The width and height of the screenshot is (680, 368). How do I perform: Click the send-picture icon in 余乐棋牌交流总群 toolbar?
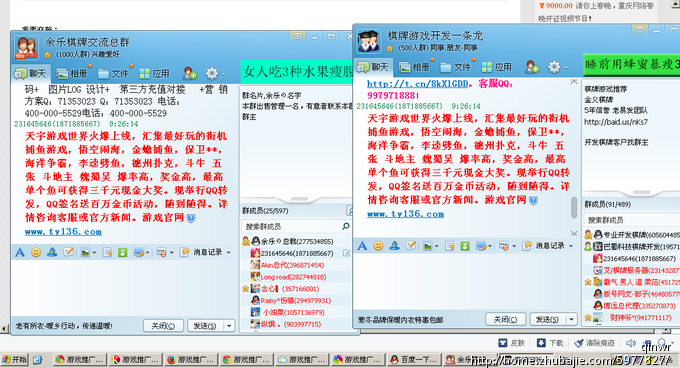coord(85,252)
